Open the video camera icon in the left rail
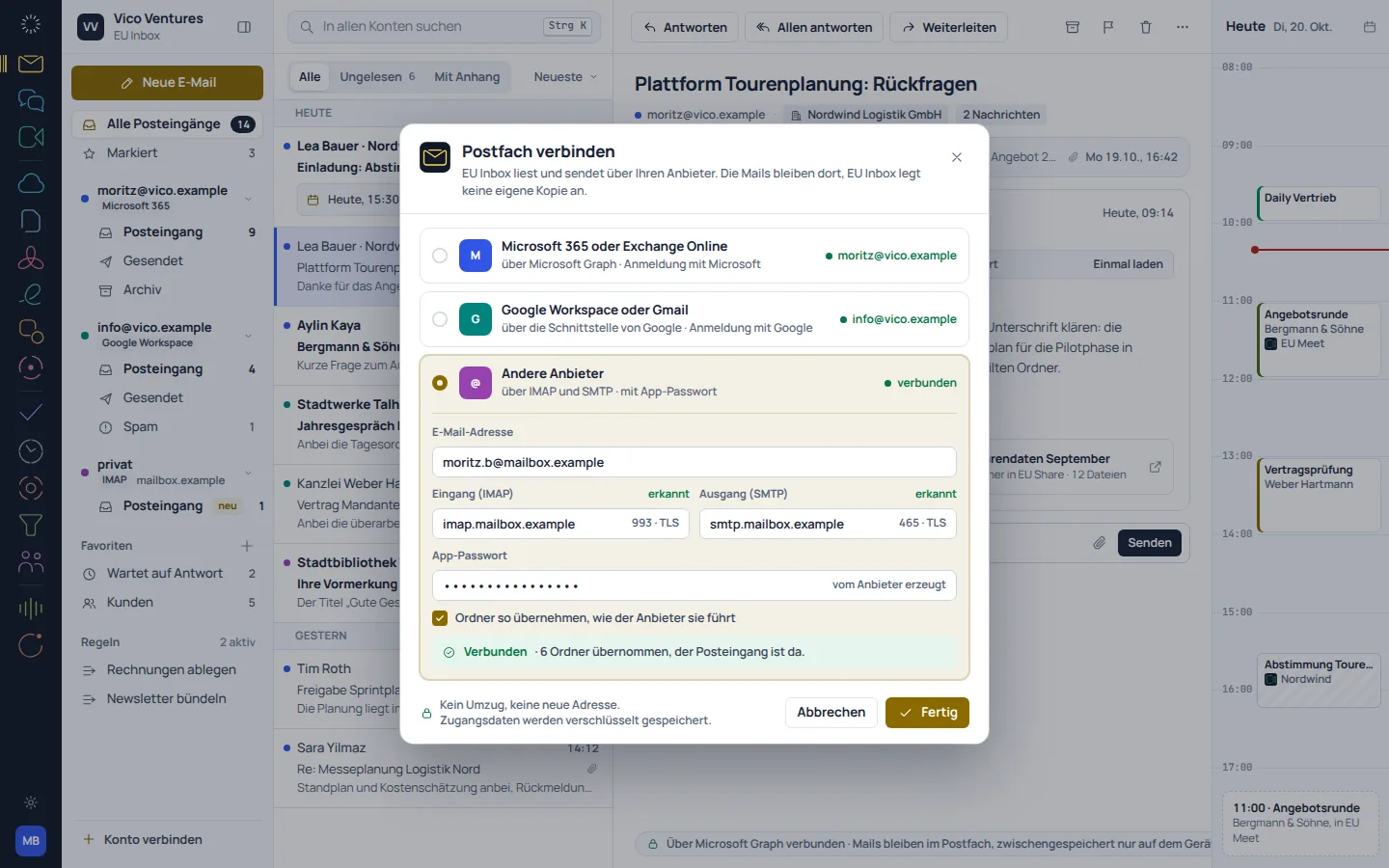Screen dimensions: 1389x868 point(31,137)
